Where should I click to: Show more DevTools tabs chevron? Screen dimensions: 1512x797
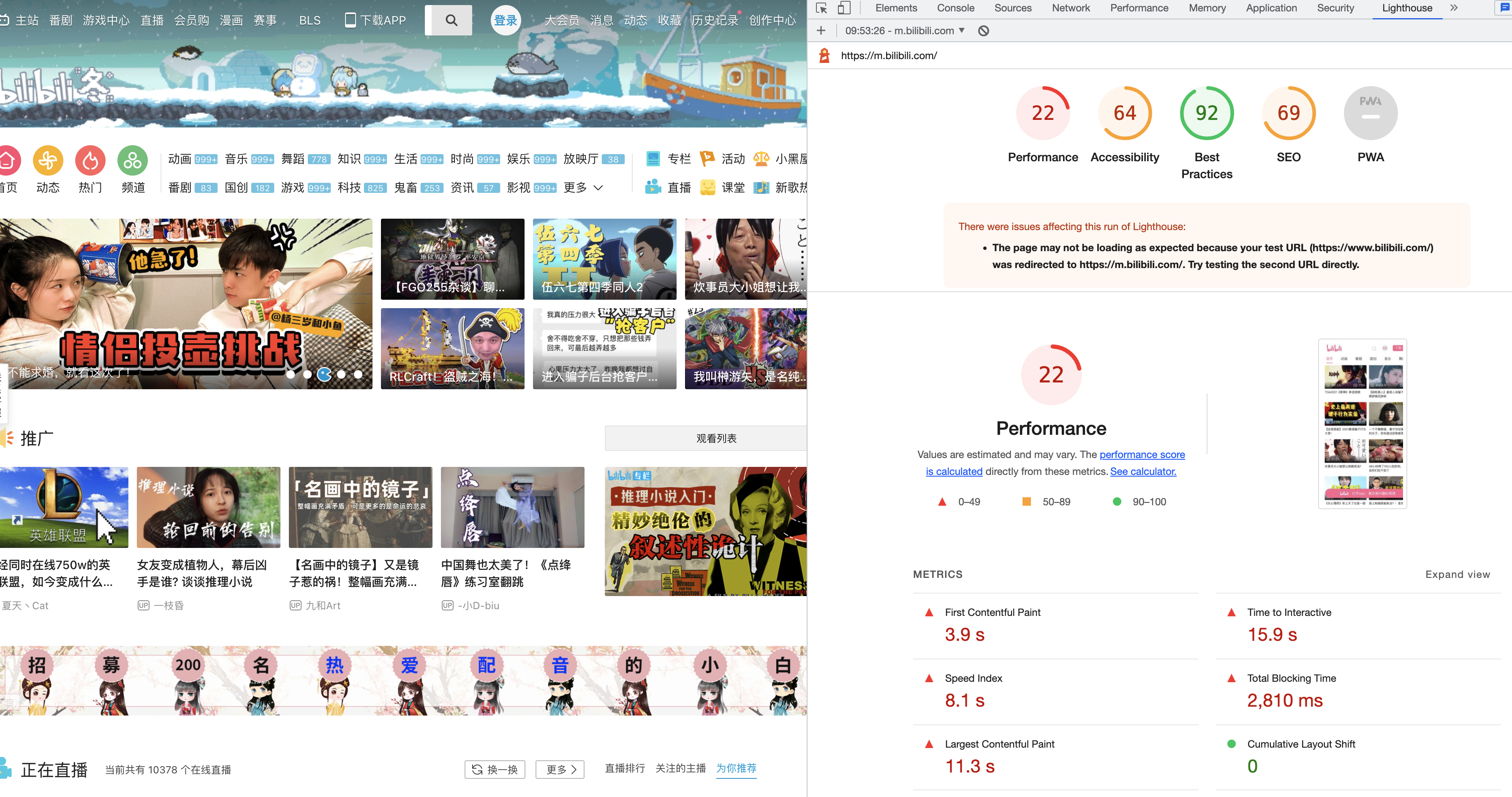1454,8
